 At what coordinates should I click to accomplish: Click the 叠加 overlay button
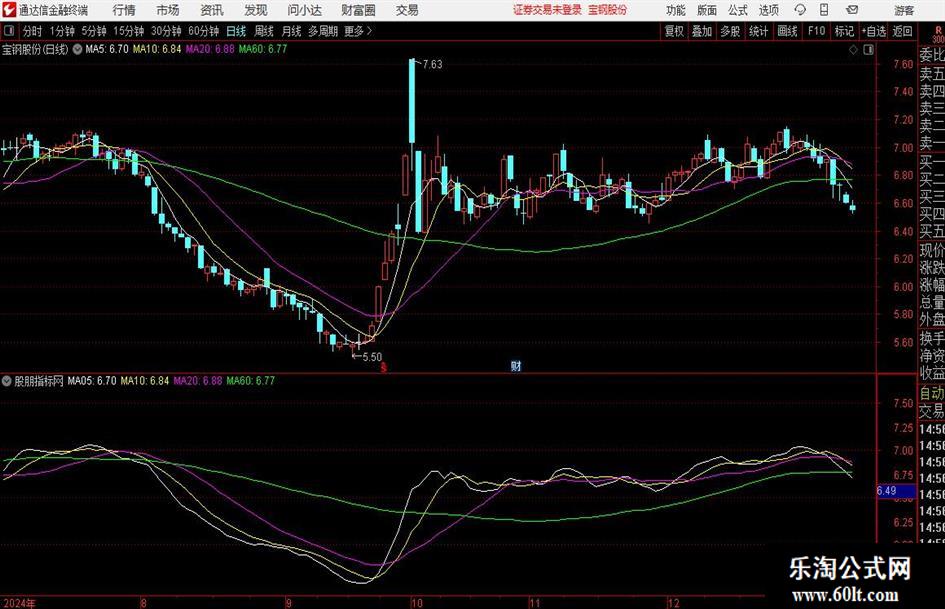[702, 31]
